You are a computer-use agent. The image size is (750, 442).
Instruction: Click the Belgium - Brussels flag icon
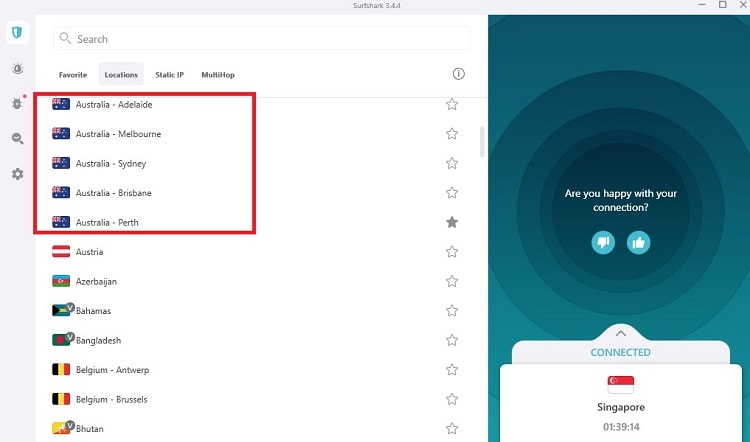pyautogui.click(x=61, y=399)
